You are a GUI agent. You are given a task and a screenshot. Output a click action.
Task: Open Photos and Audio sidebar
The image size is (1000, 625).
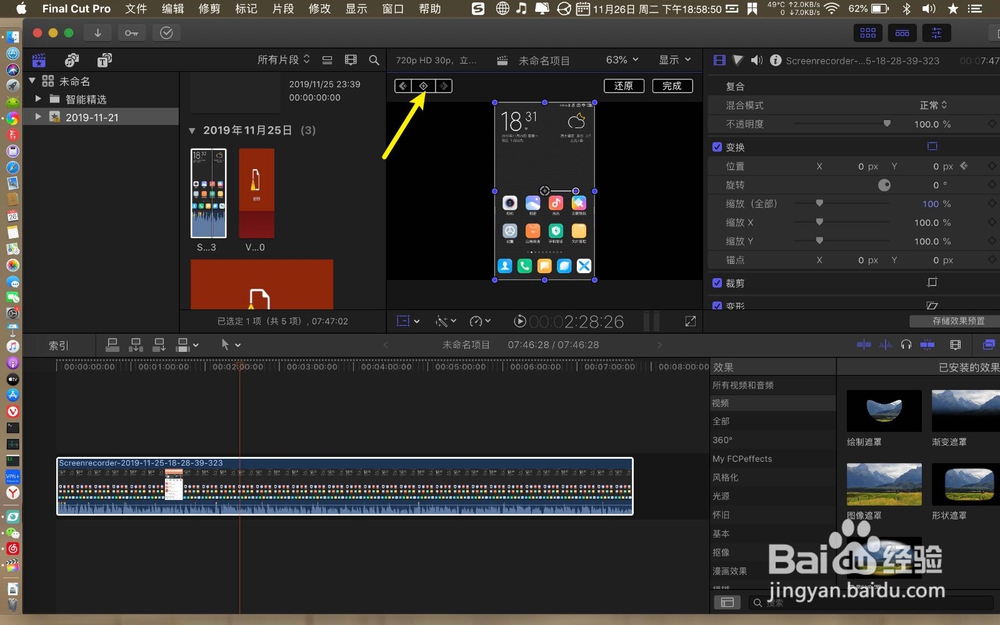click(x=71, y=60)
